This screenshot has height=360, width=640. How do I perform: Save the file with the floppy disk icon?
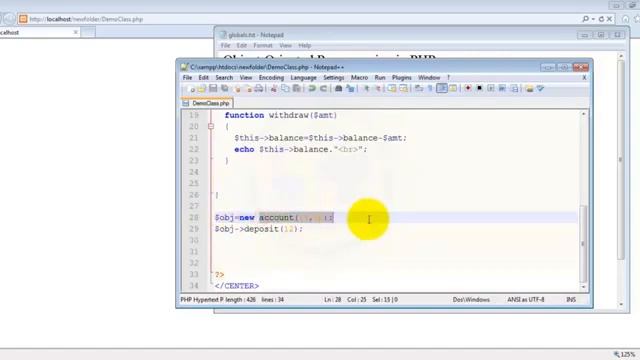(213, 89)
